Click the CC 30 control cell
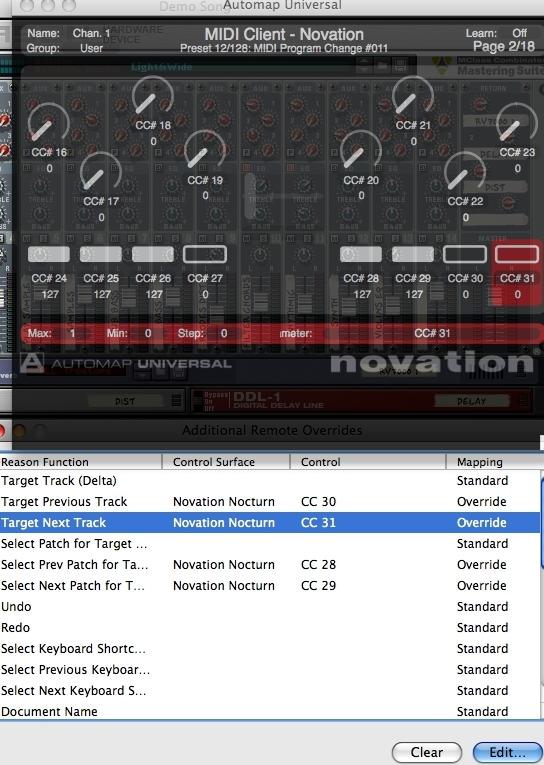 pos(319,502)
